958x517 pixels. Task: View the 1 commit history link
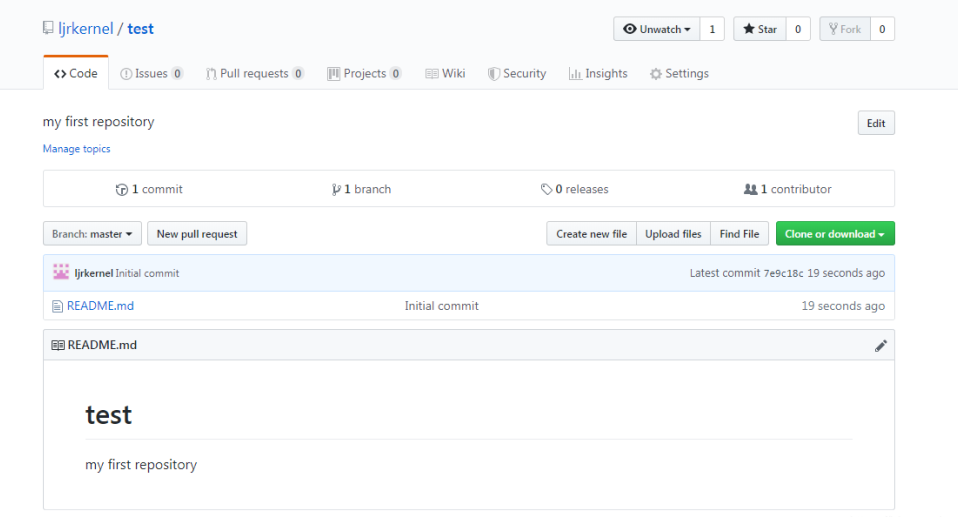[x=149, y=189]
